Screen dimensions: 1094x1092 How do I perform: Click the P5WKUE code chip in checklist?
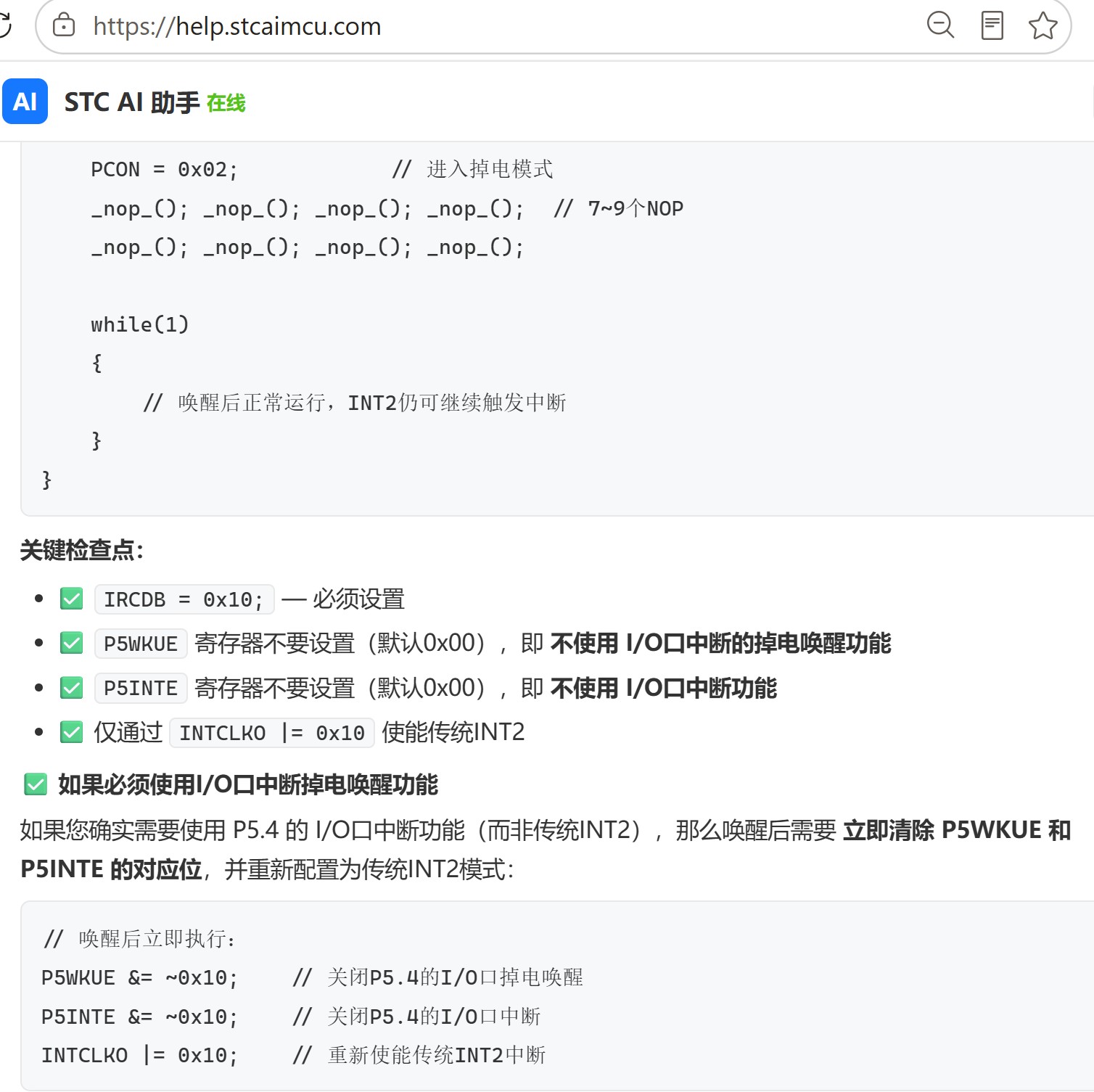pos(141,644)
